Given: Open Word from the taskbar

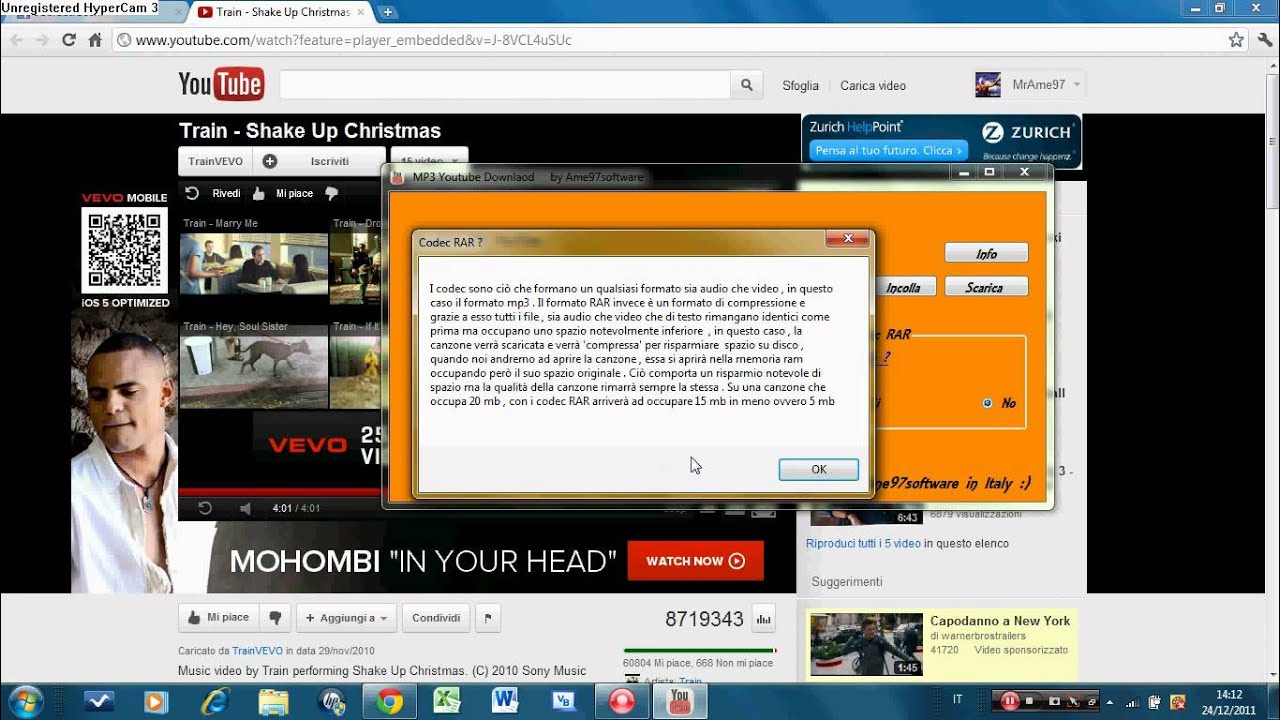Looking at the screenshot, I should click(x=505, y=702).
